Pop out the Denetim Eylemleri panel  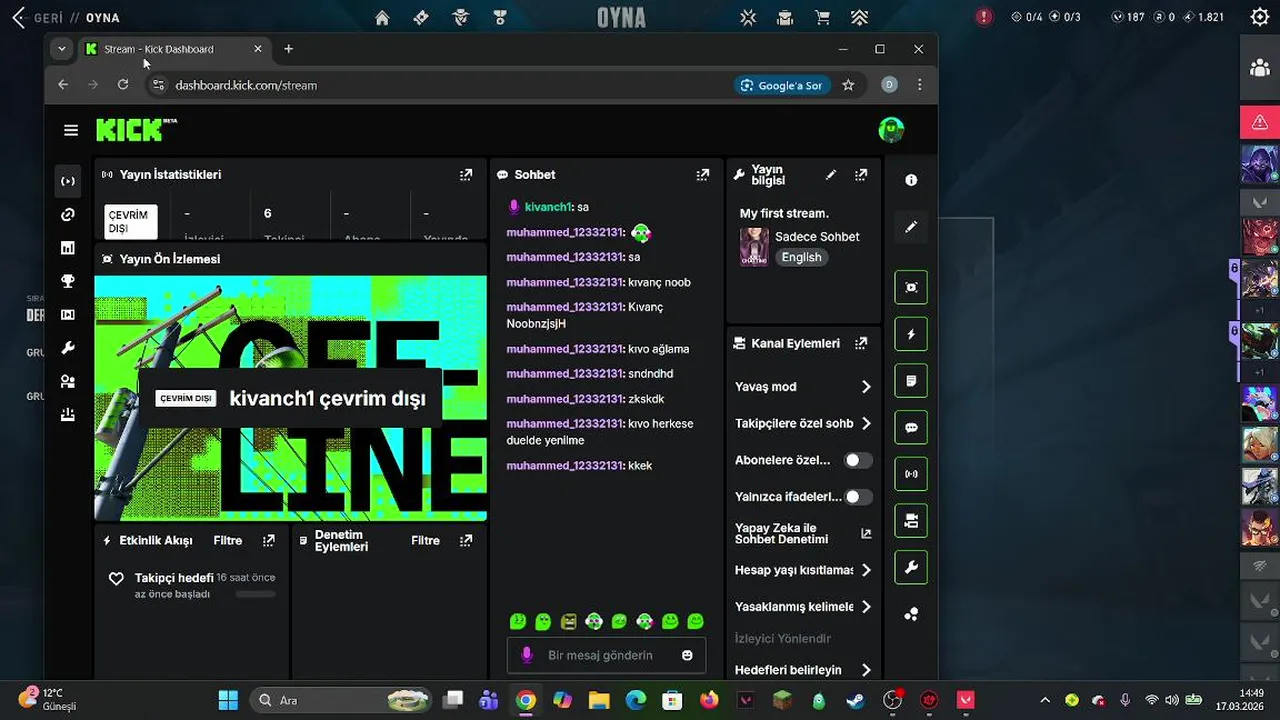[x=466, y=540]
